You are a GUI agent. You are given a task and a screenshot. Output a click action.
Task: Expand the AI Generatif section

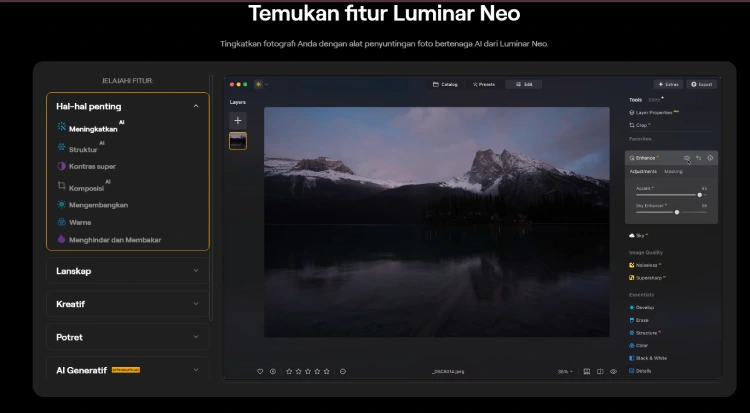[x=128, y=369]
